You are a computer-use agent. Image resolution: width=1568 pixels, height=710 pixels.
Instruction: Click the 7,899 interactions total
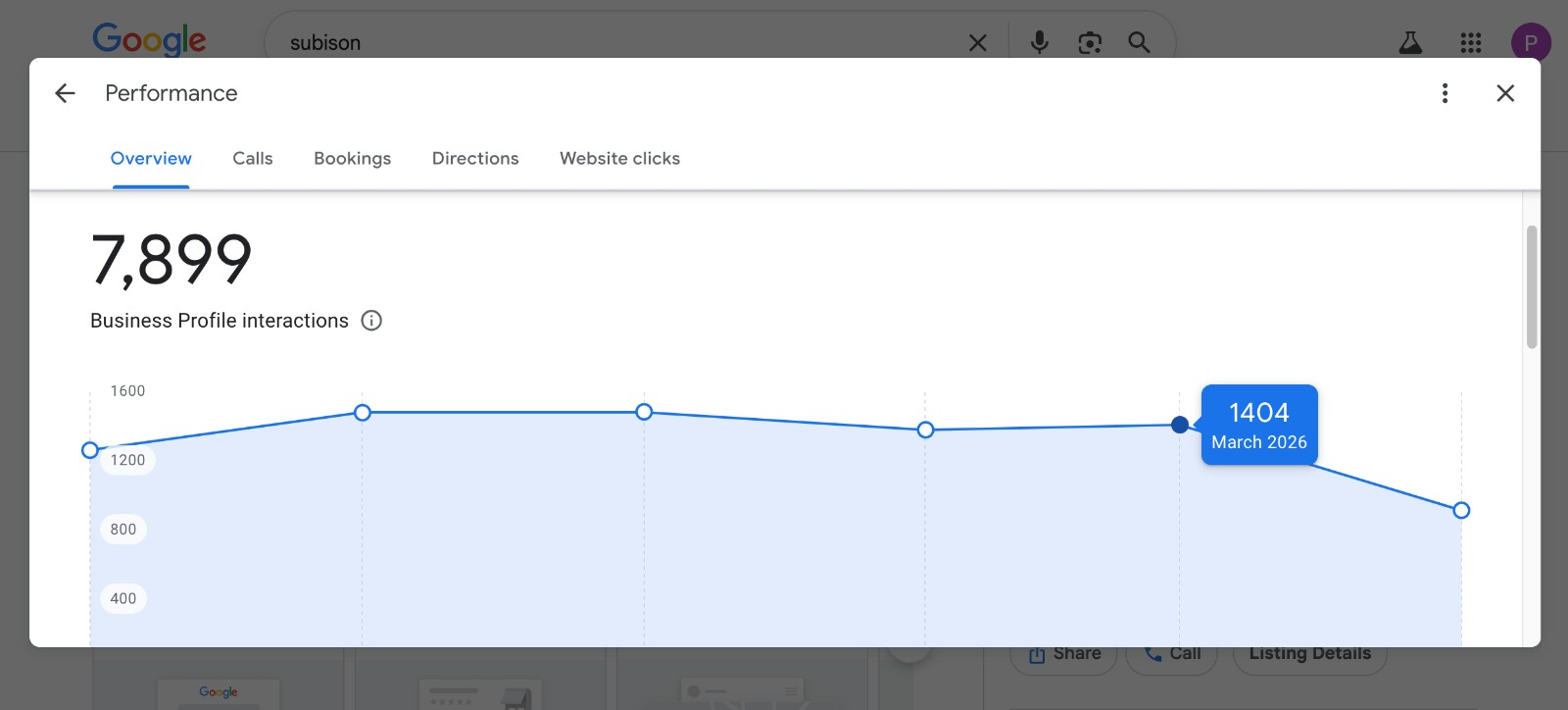[171, 260]
